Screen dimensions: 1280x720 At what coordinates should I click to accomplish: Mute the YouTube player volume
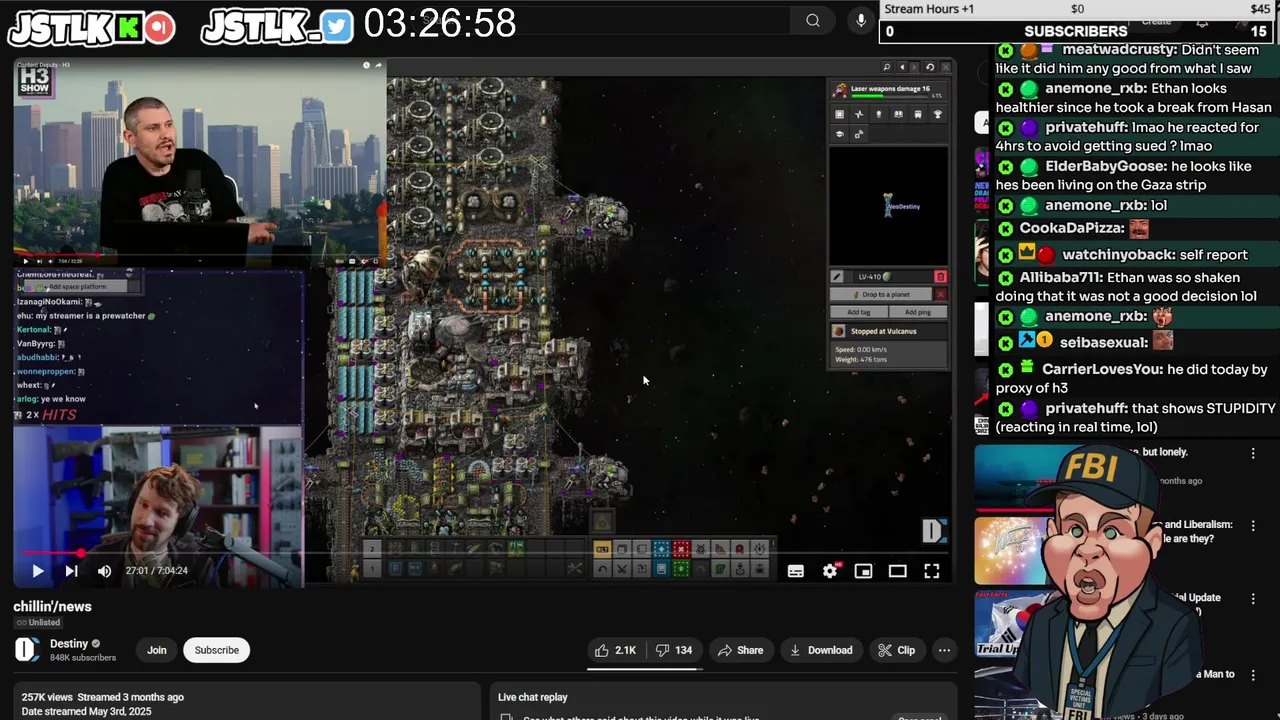(104, 571)
